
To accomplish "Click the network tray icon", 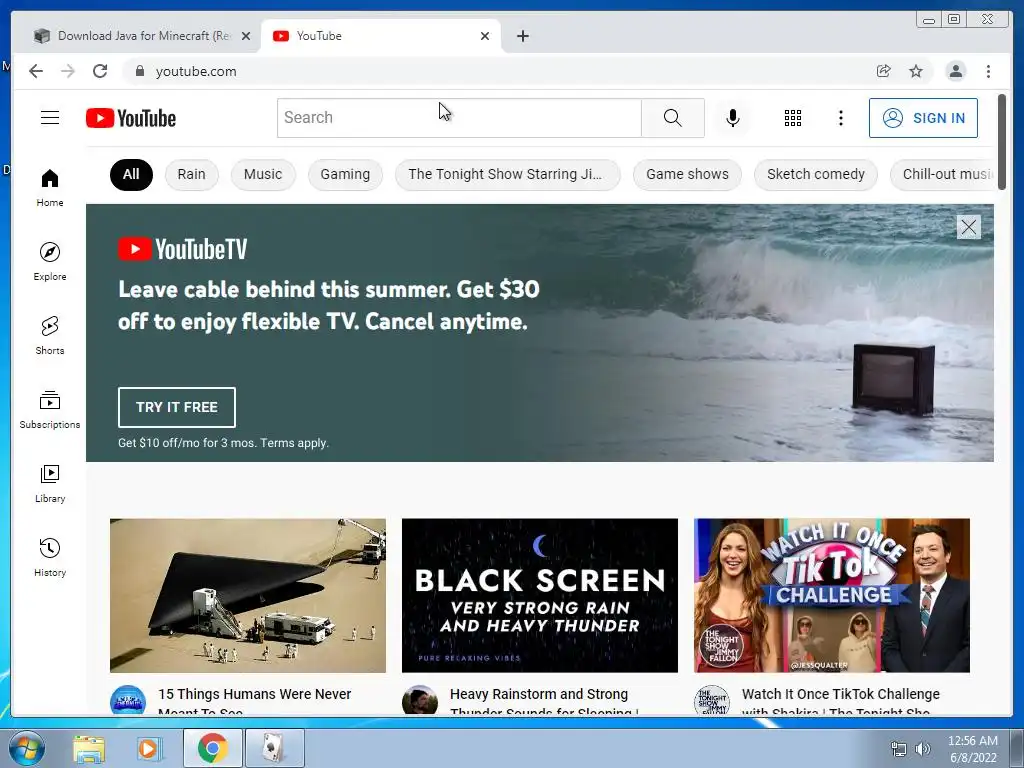I will 899,749.
